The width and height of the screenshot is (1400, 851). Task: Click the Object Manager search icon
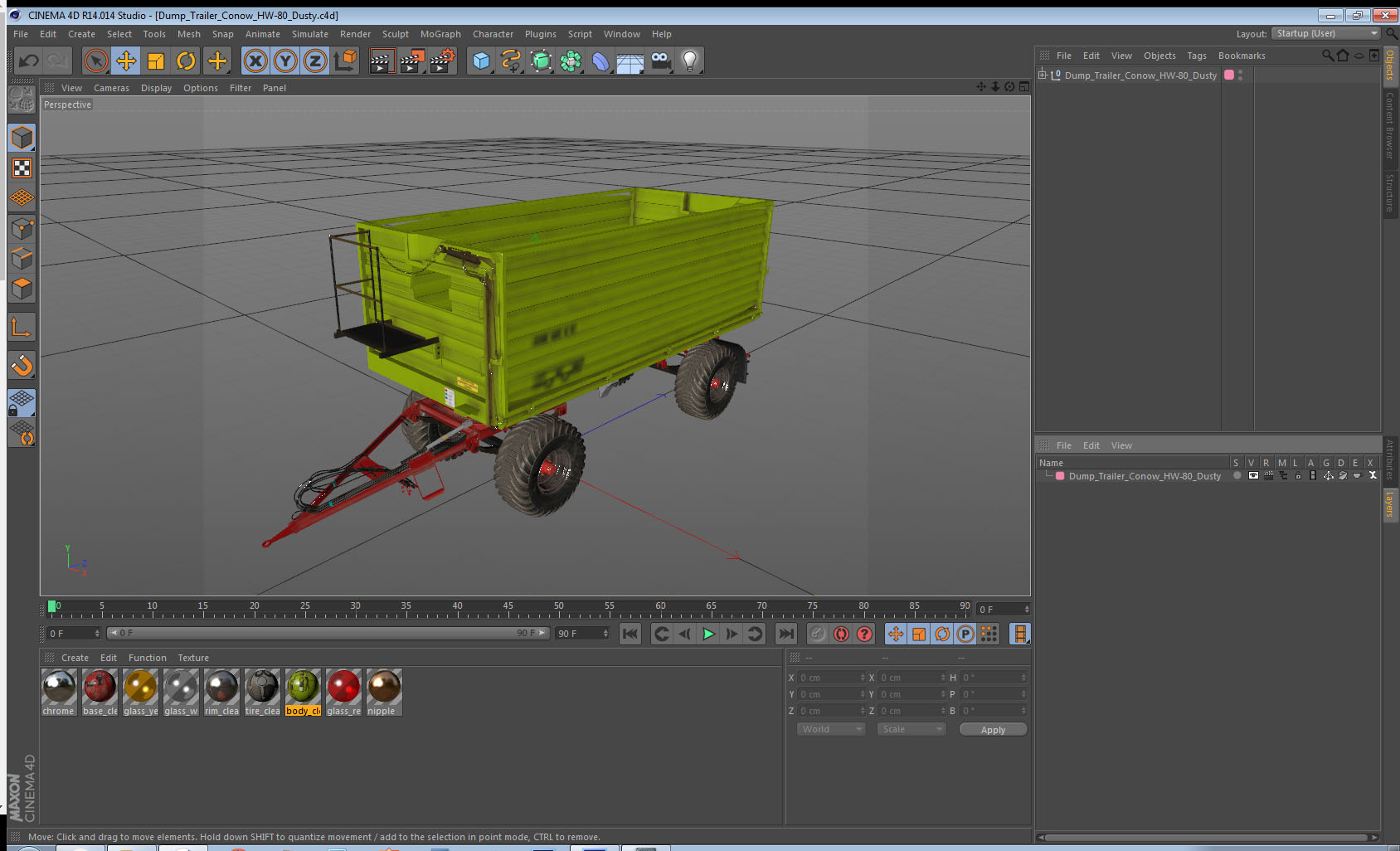pos(1327,56)
